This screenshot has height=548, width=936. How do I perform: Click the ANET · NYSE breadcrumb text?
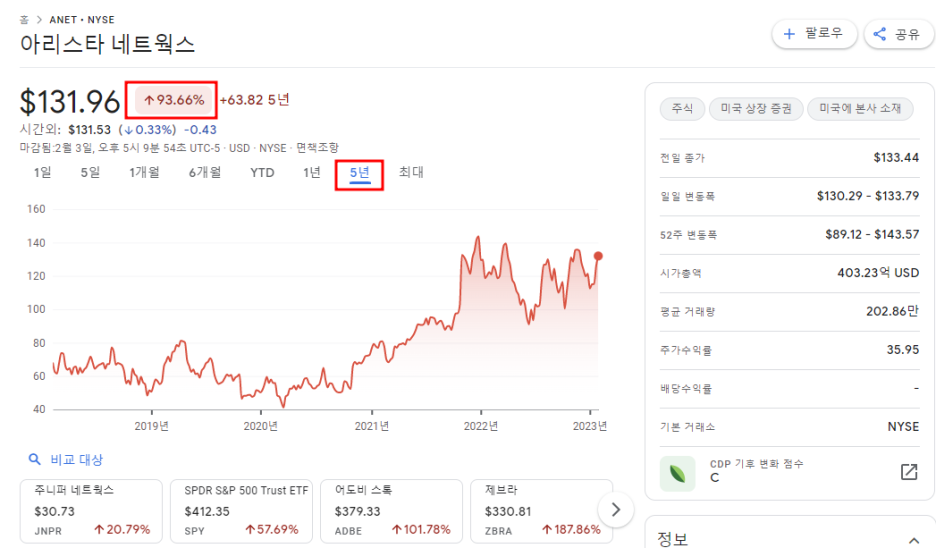(82, 20)
